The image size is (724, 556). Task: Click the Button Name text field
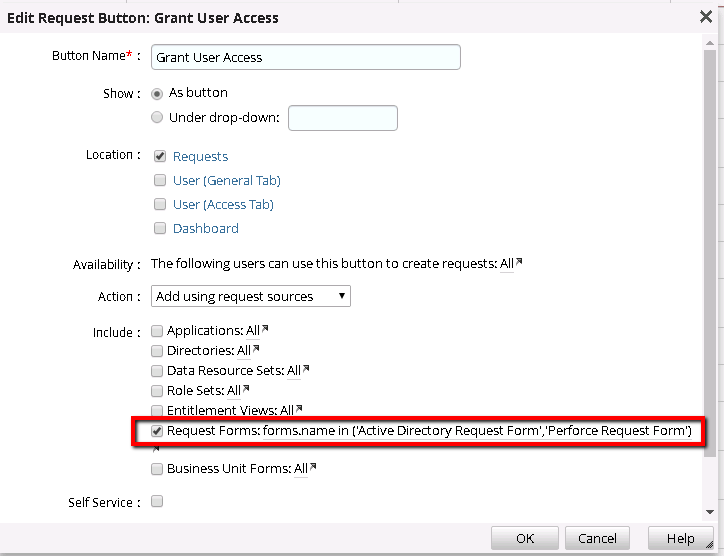coord(306,57)
